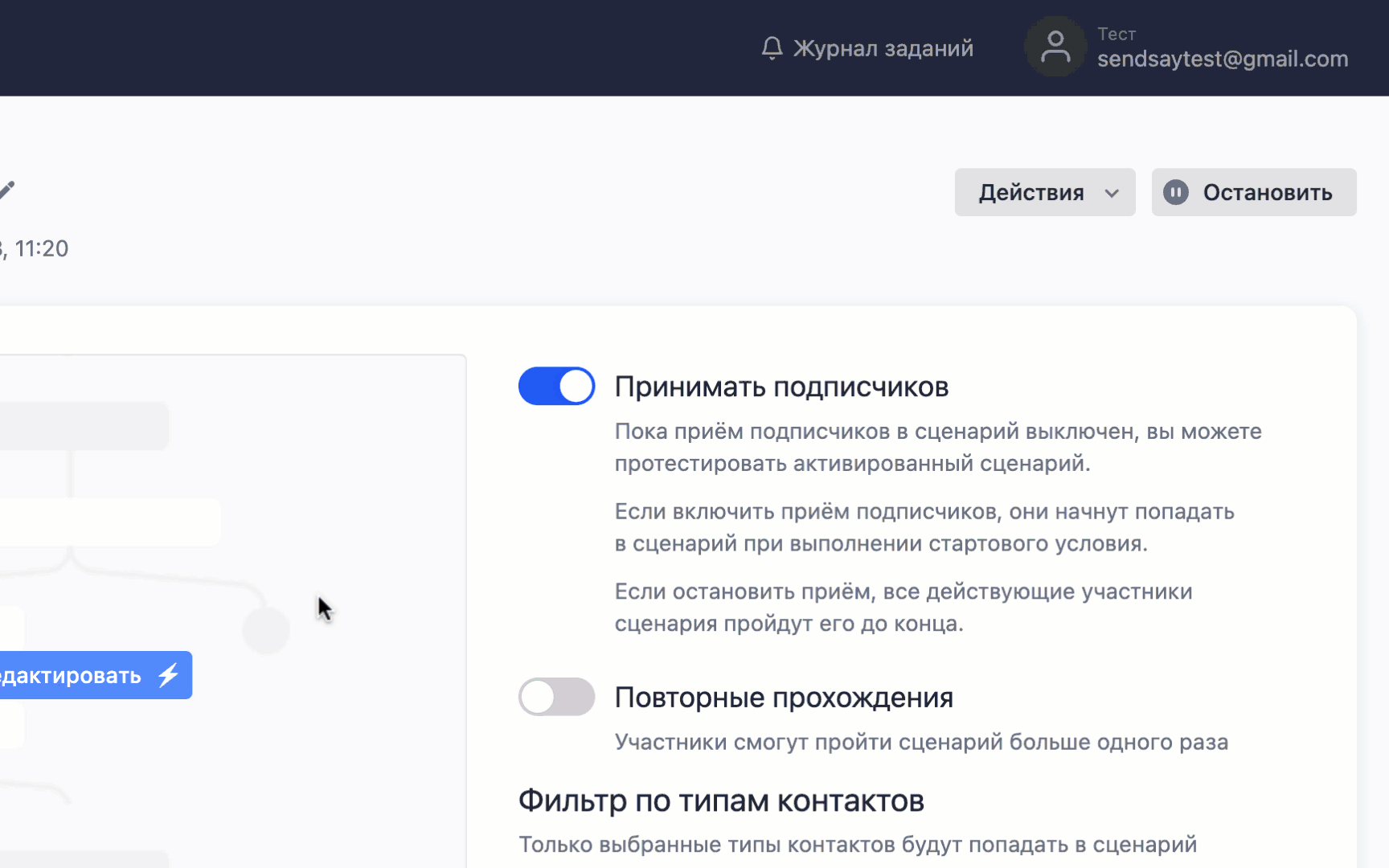Image resolution: width=1389 pixels, height=868 pixels.
Task: Click the chevron arrow in Действия
Action: click(1112, 194)
